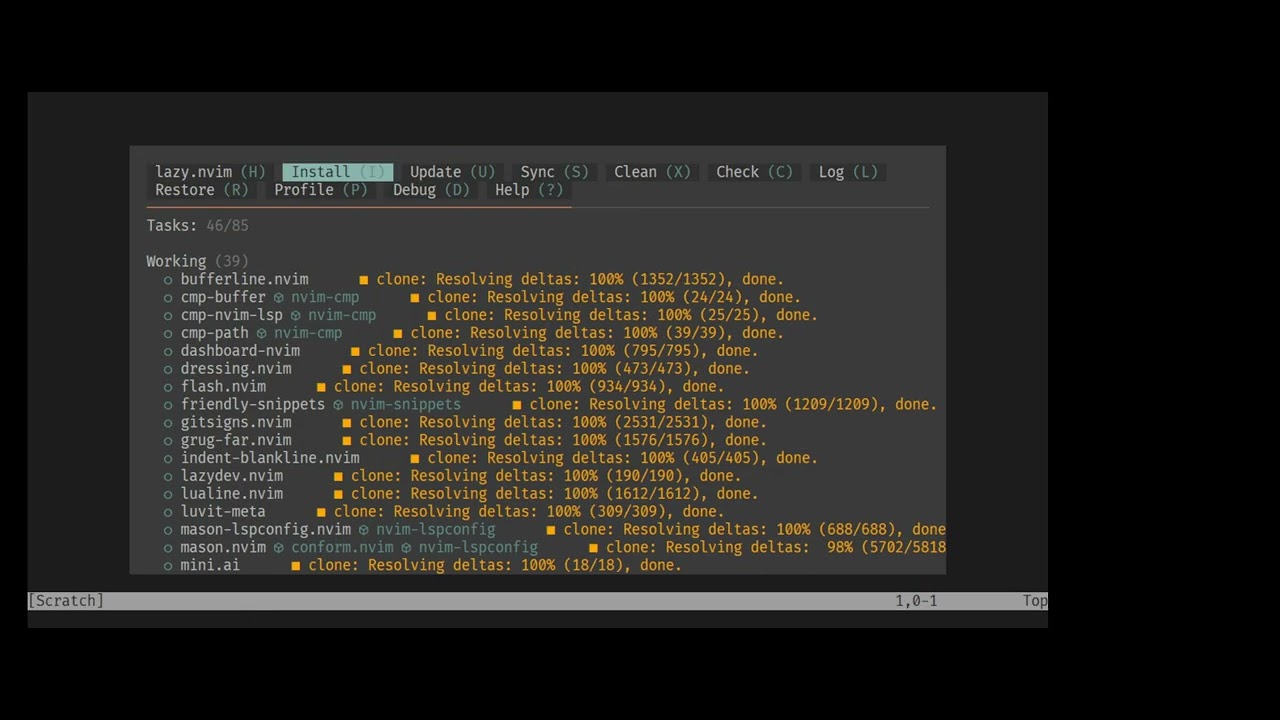The width and height of the screenshot is (1280, 720).
Task: Click the circle marker beside bufferline.nvim
Action: tap(168, 280)
